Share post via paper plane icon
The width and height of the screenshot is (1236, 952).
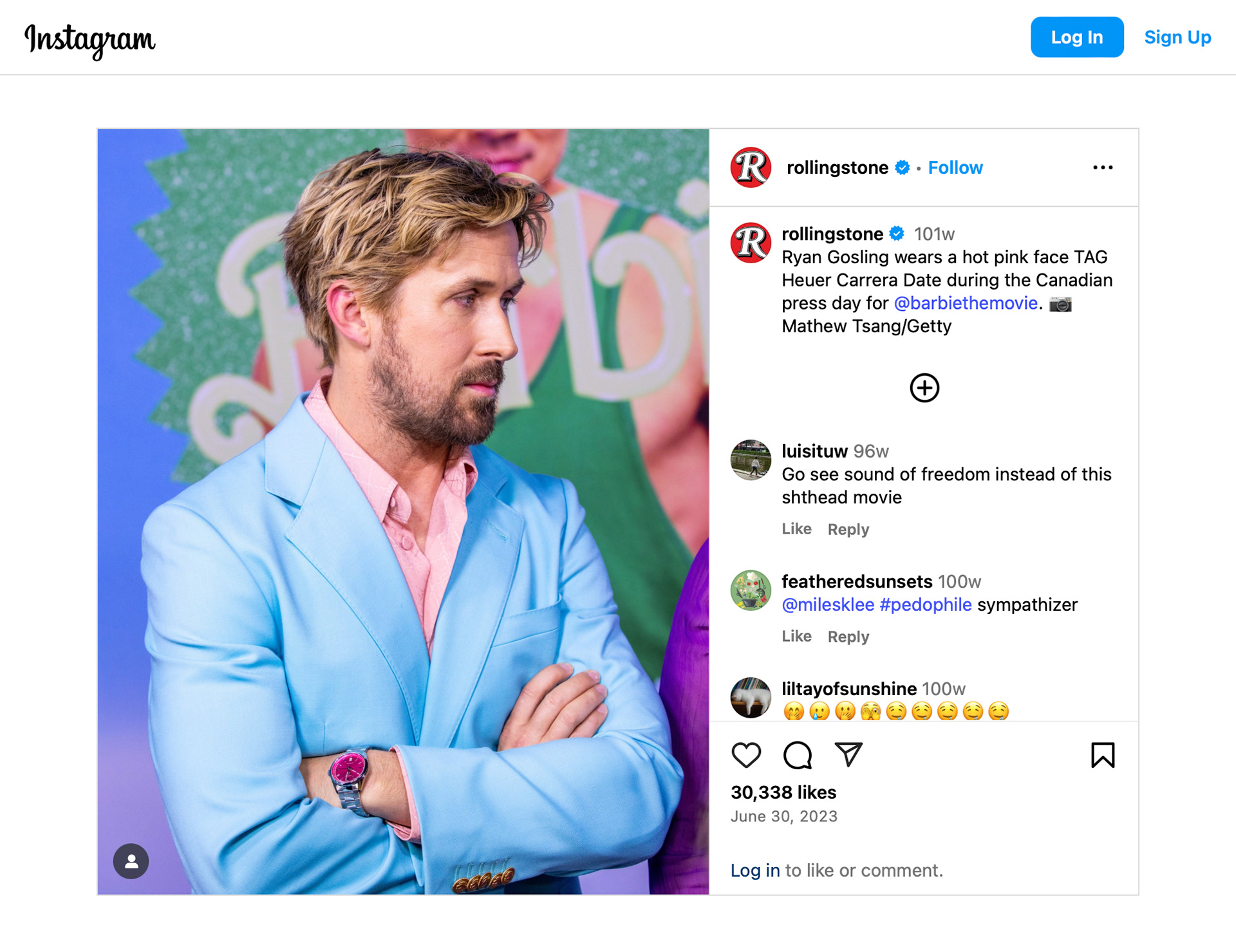point(848,754)
